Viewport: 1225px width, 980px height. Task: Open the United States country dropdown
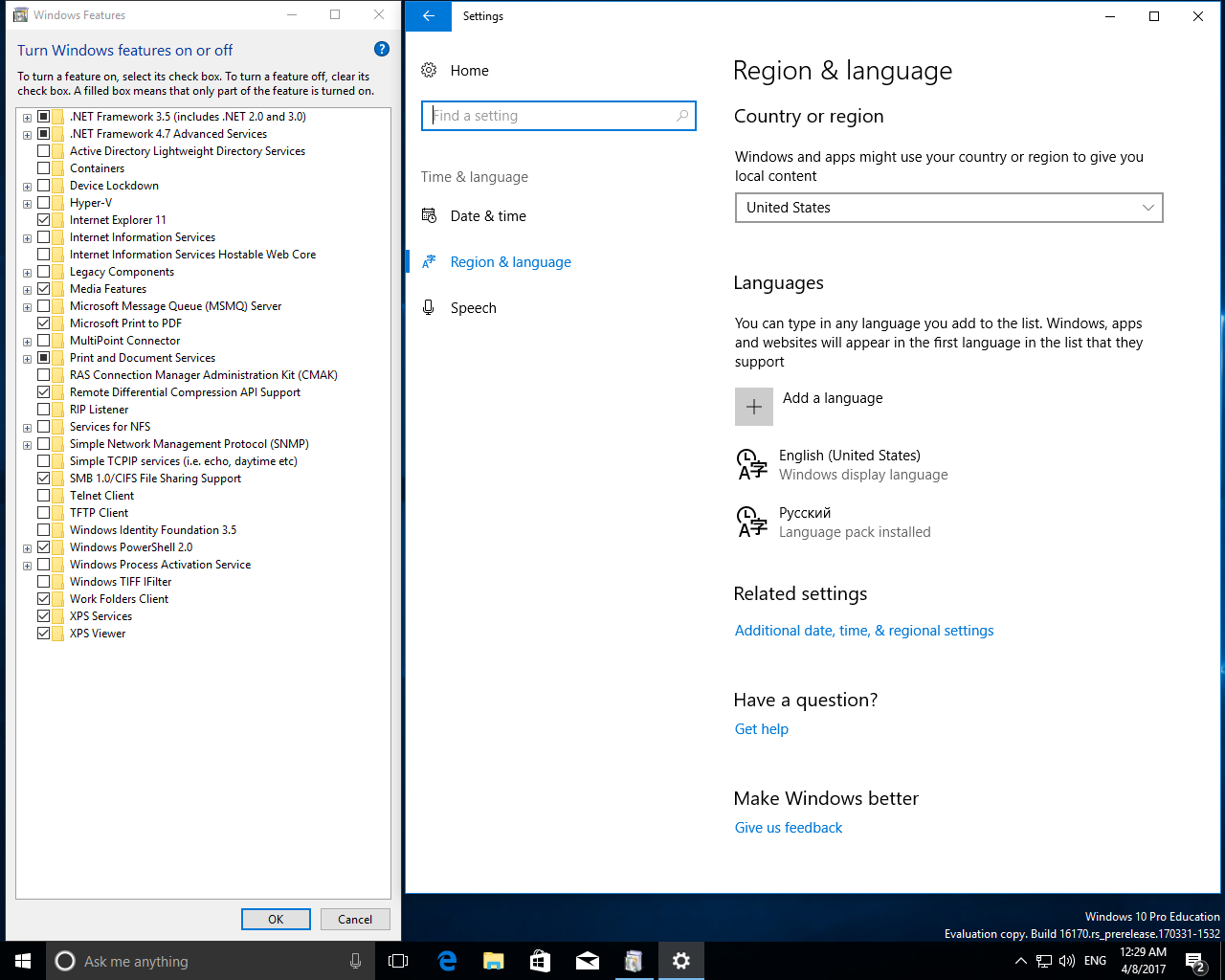point(948,208)
